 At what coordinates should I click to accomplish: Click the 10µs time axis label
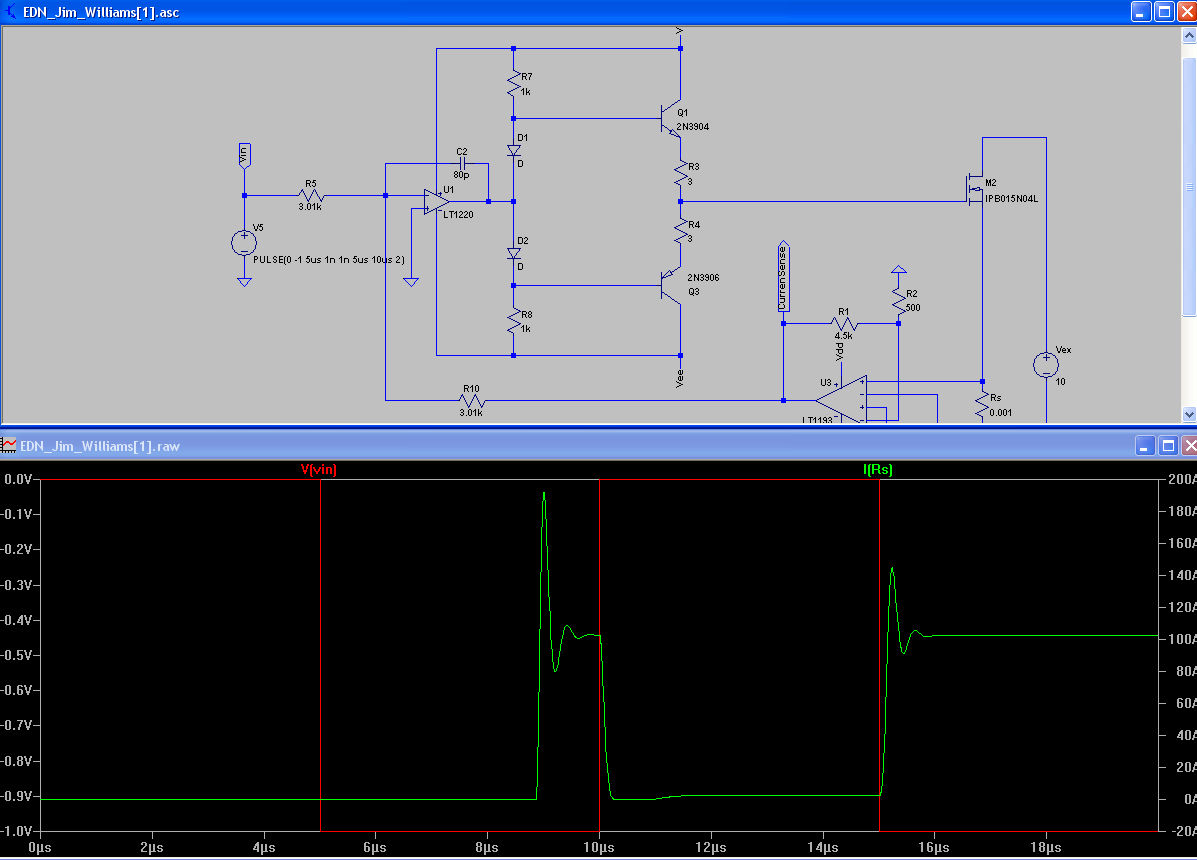[598, 847]
